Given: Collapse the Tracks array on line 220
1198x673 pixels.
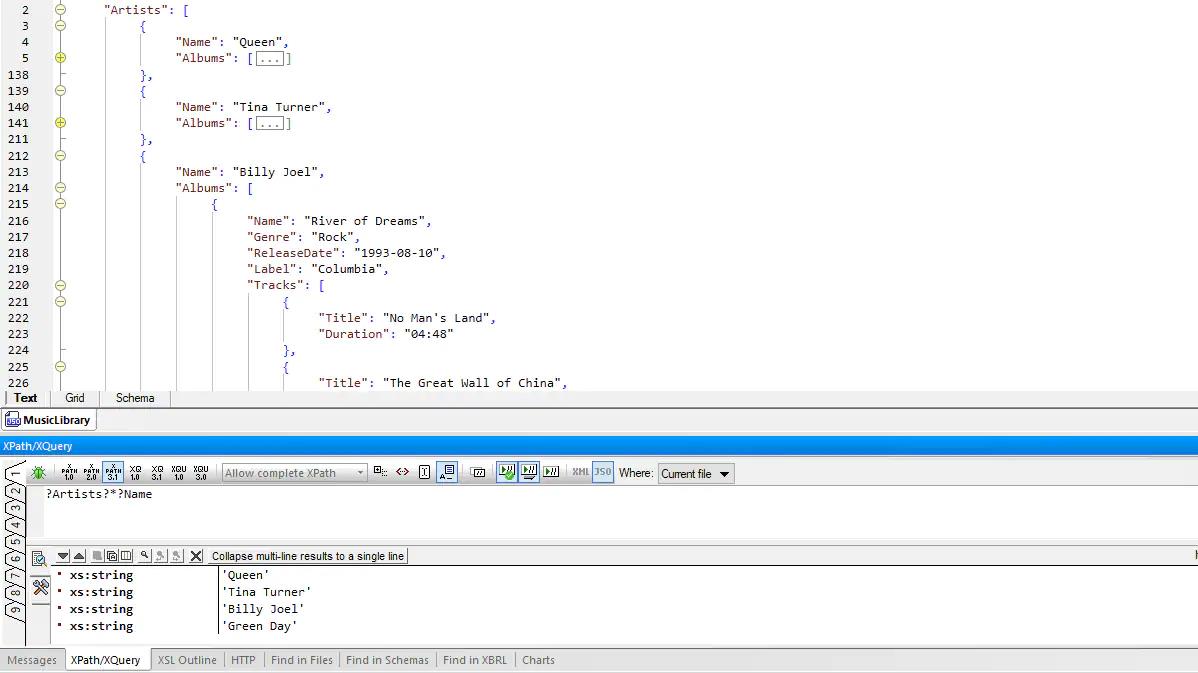Looking at the screenshot, I should pos(60,286).
